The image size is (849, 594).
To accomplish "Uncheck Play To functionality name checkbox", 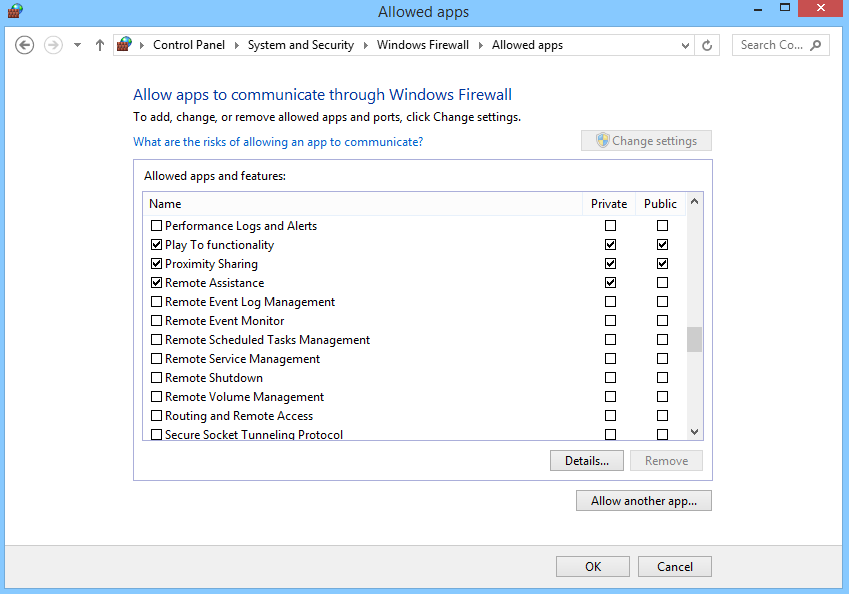I will pos(156,245).
